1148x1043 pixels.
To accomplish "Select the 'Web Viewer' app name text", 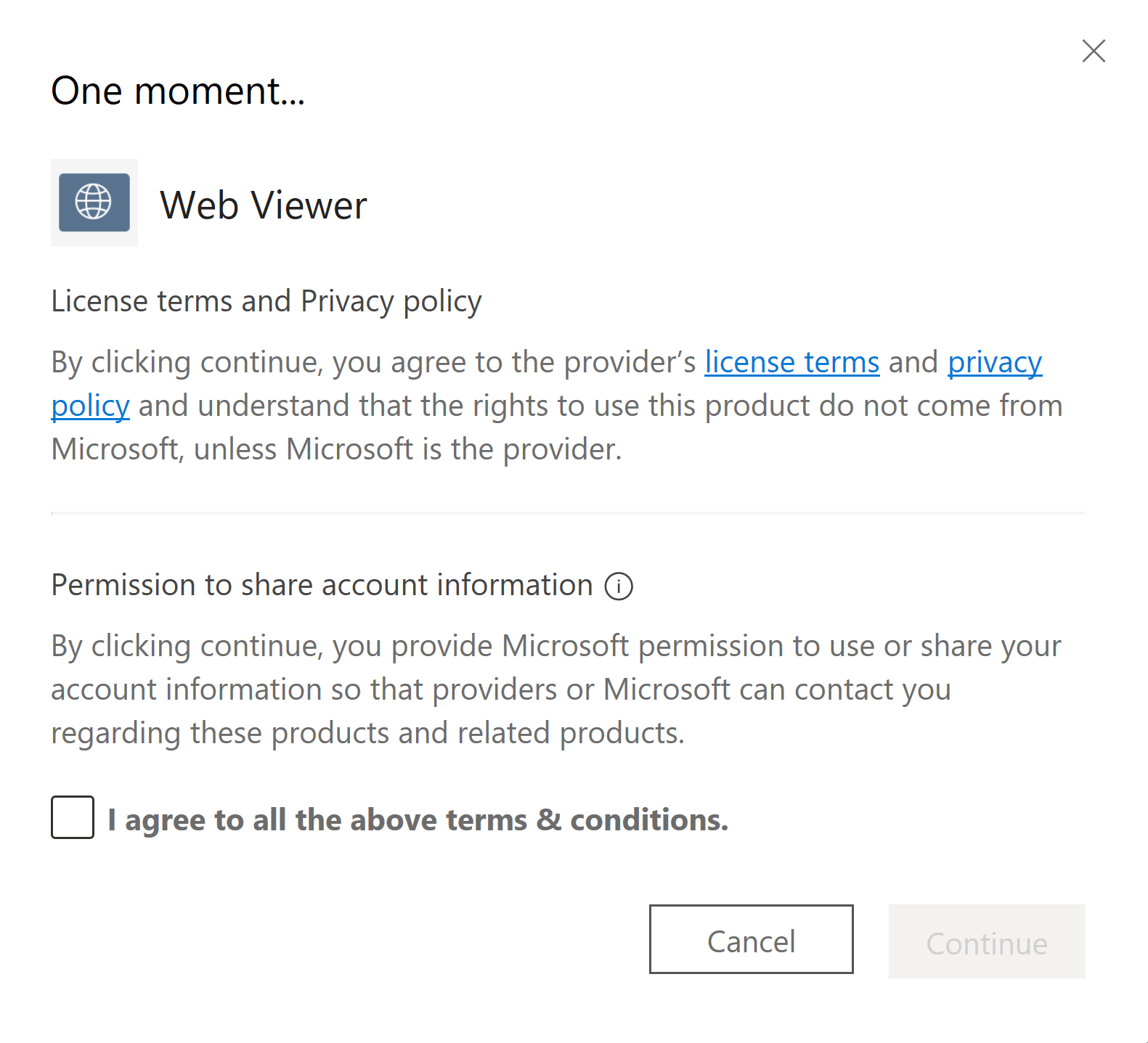I will click(264, 205).
